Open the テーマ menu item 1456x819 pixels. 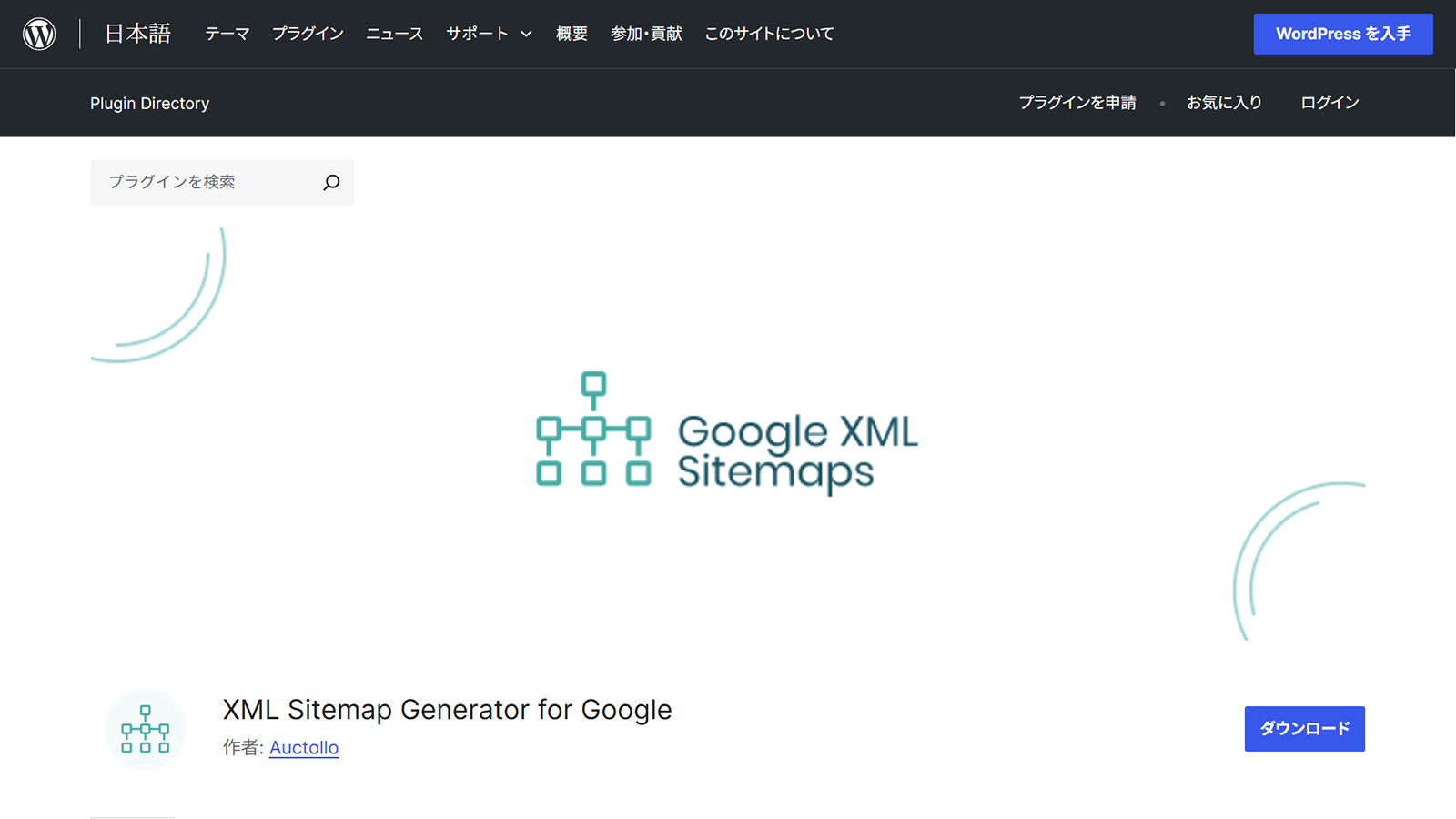(x=227, y=34)
